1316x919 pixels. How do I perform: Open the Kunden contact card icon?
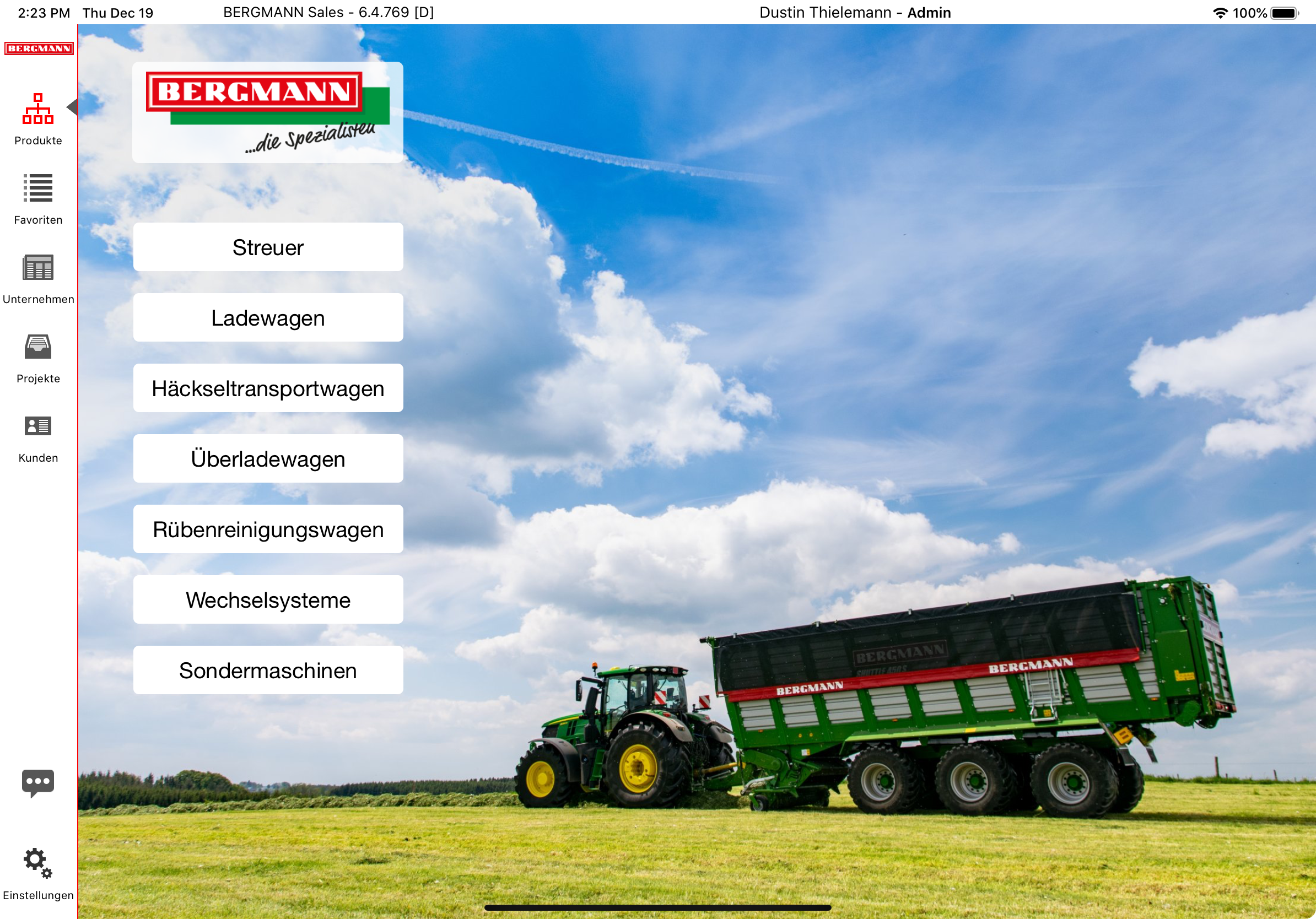[38, 426]
